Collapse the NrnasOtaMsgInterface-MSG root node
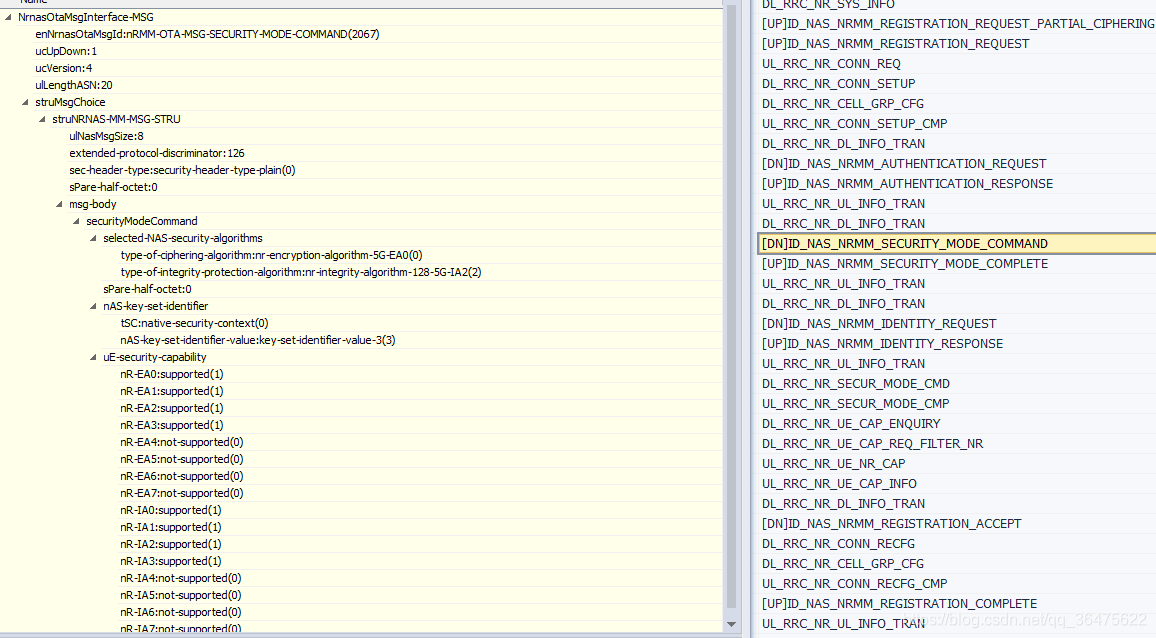This screenshot has width=1156, height=638. pos(8,17)
